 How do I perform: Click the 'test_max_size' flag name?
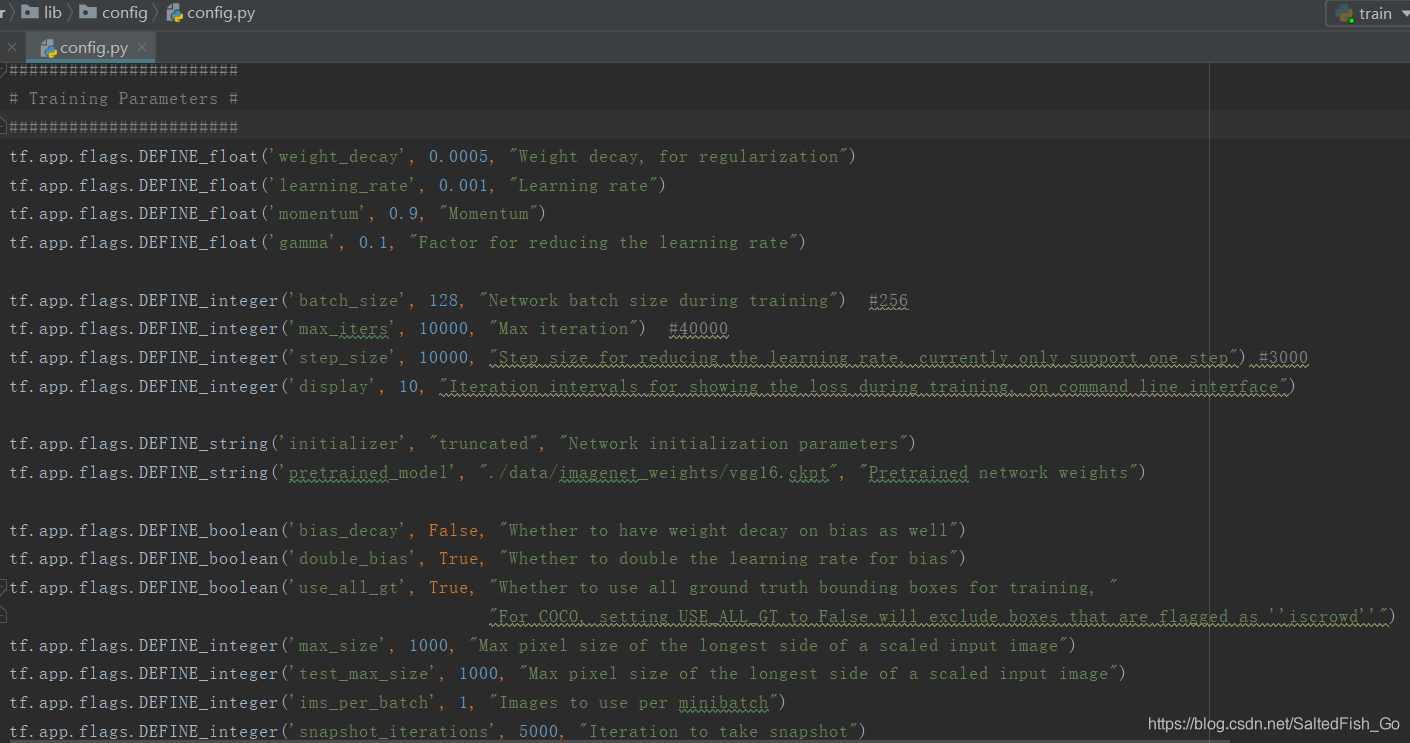[364, 674]
